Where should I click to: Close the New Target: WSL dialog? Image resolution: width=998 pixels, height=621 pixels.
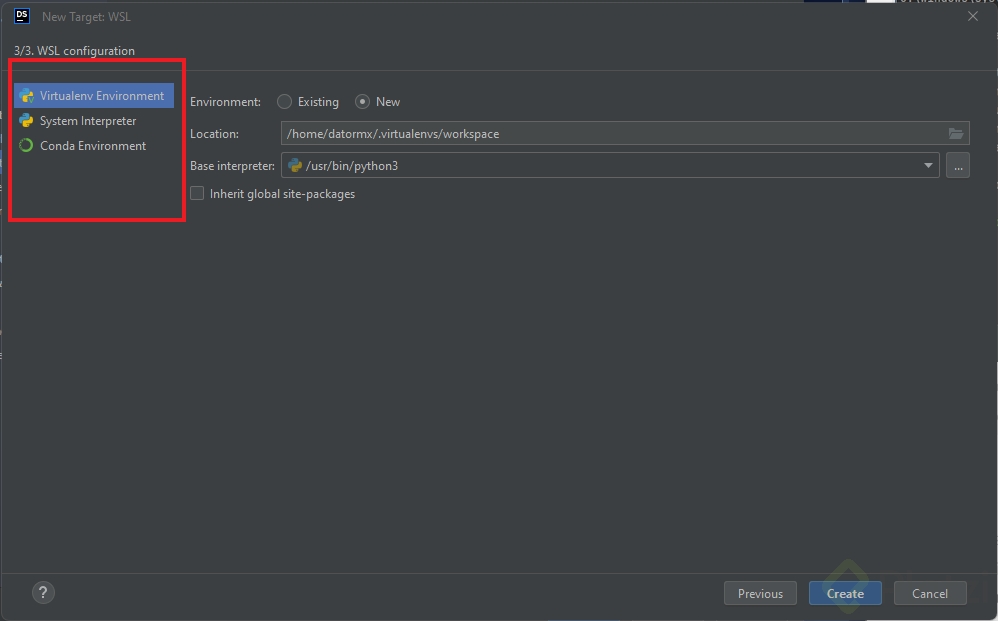click(x=973, y=17)
